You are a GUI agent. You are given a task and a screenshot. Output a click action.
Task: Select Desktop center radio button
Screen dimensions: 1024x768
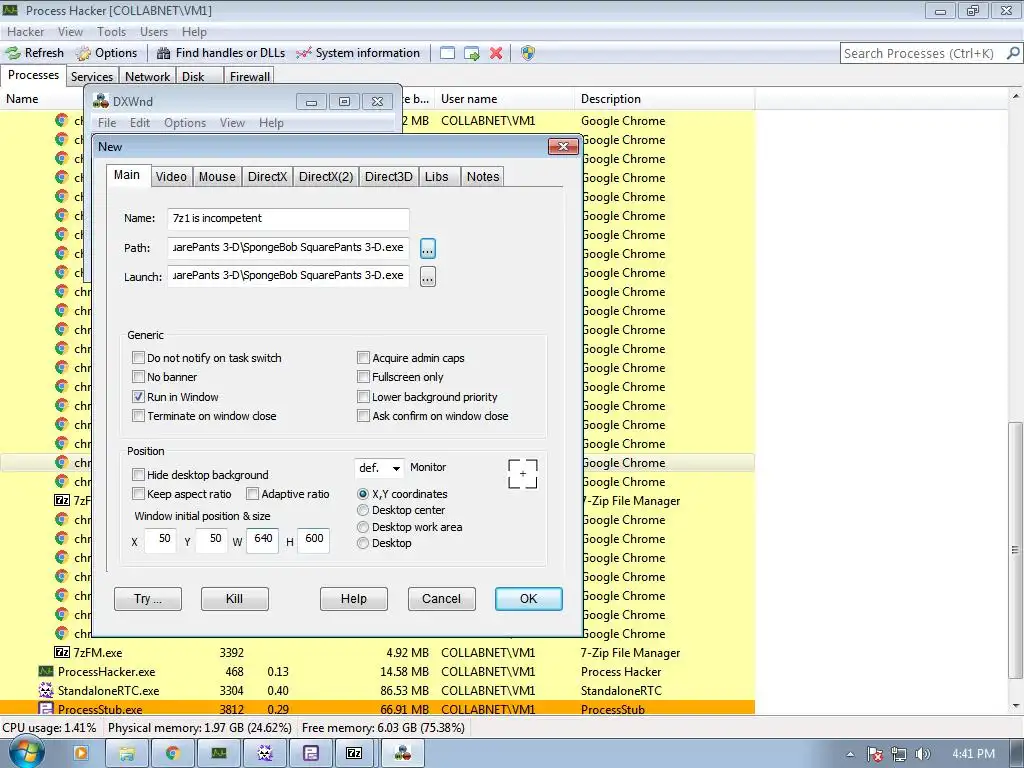363,510
